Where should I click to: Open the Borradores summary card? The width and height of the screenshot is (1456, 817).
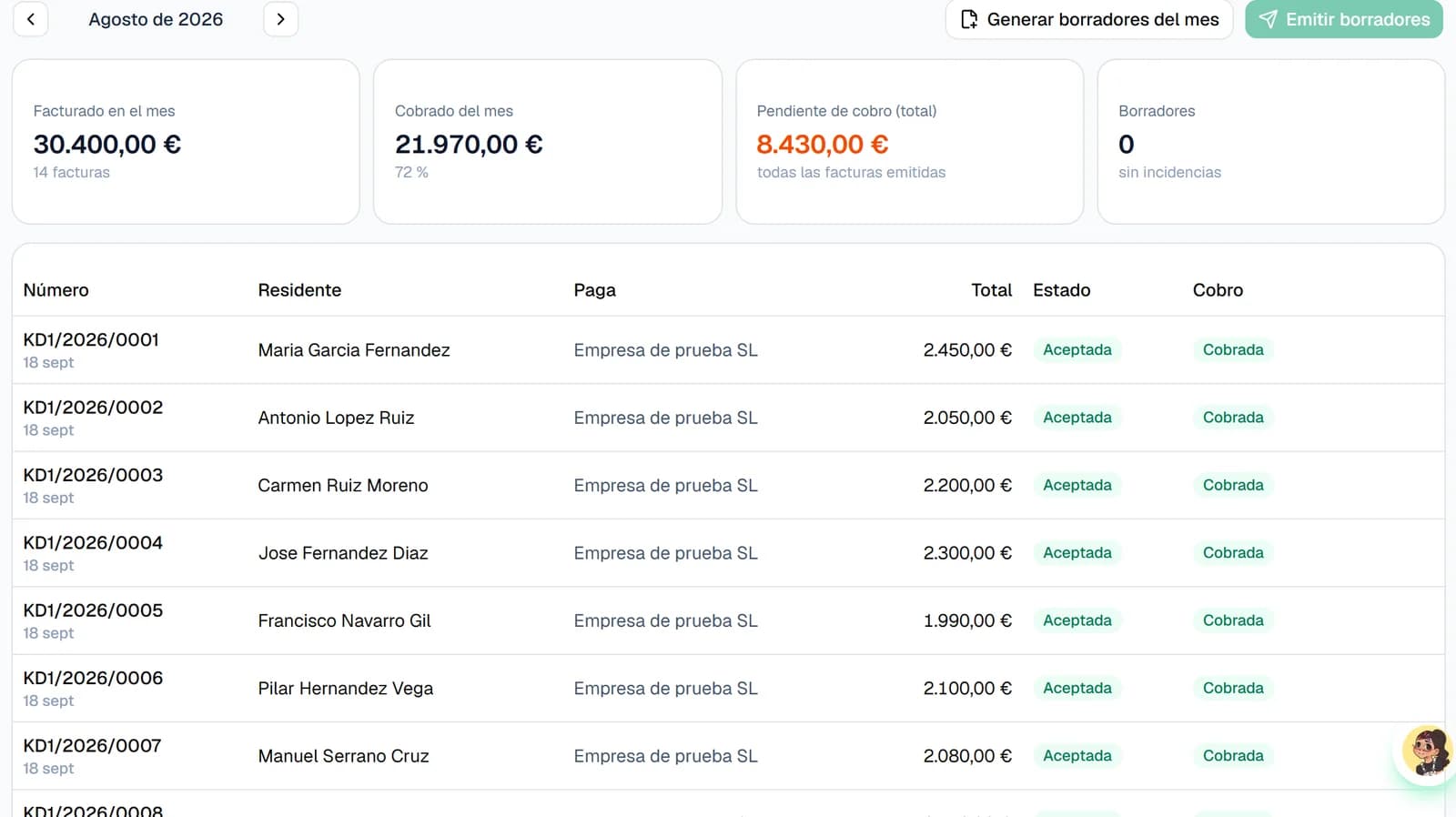coord(1271,142)
